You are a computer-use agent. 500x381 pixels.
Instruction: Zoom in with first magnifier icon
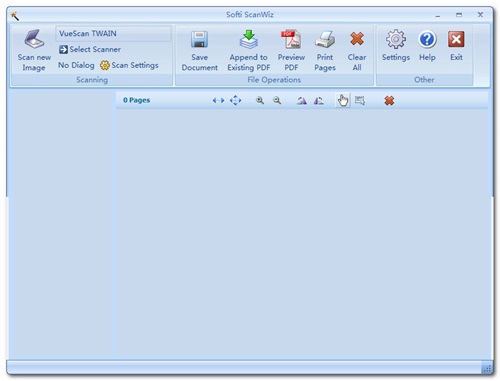pyautogui.click(x=260, y=100)
